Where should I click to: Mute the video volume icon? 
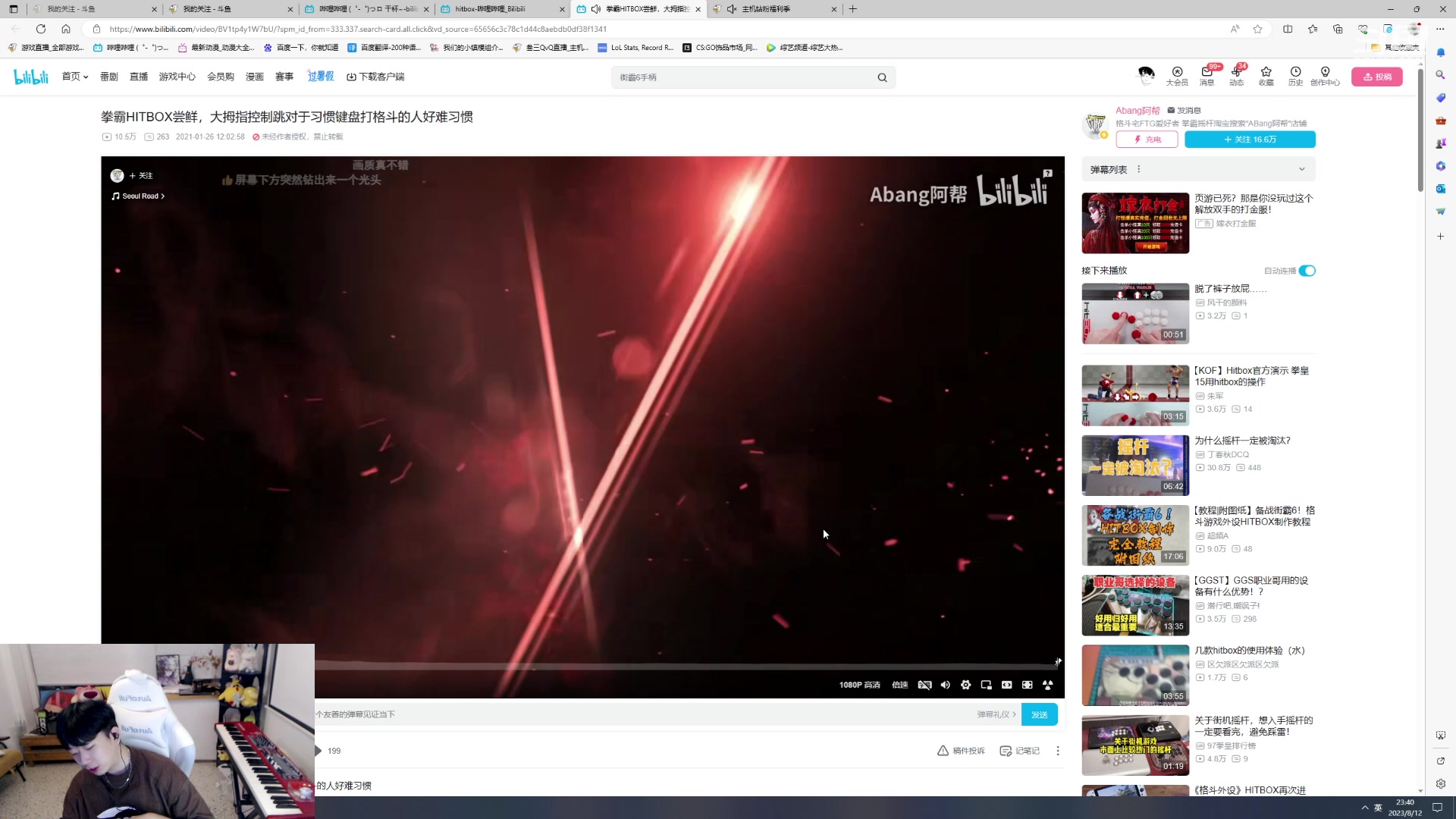[x=945, y=685]
